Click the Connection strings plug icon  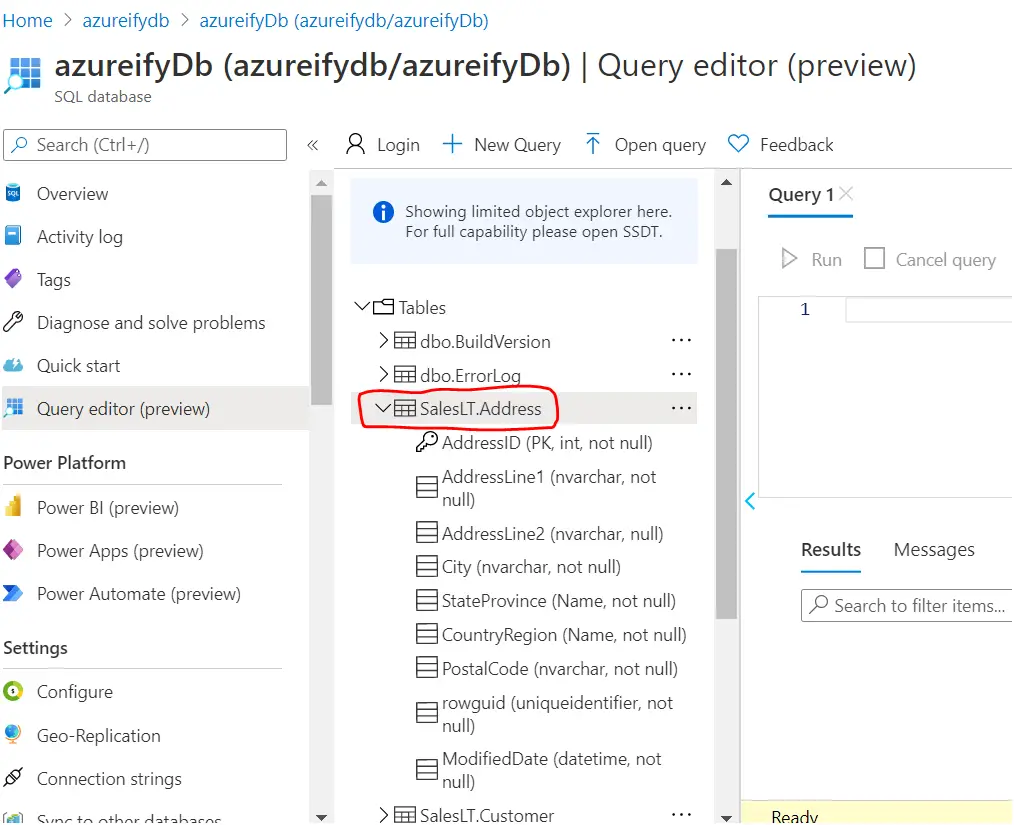coord(13,778)
